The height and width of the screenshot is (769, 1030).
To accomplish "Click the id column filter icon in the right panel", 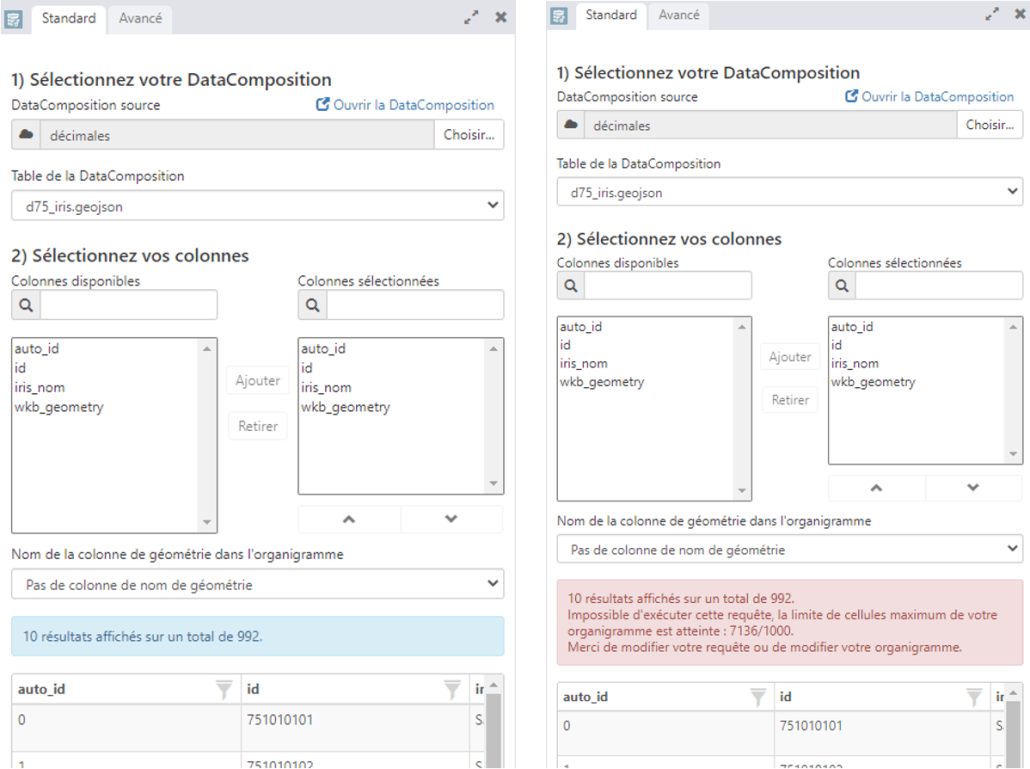I will coord(973,697).
